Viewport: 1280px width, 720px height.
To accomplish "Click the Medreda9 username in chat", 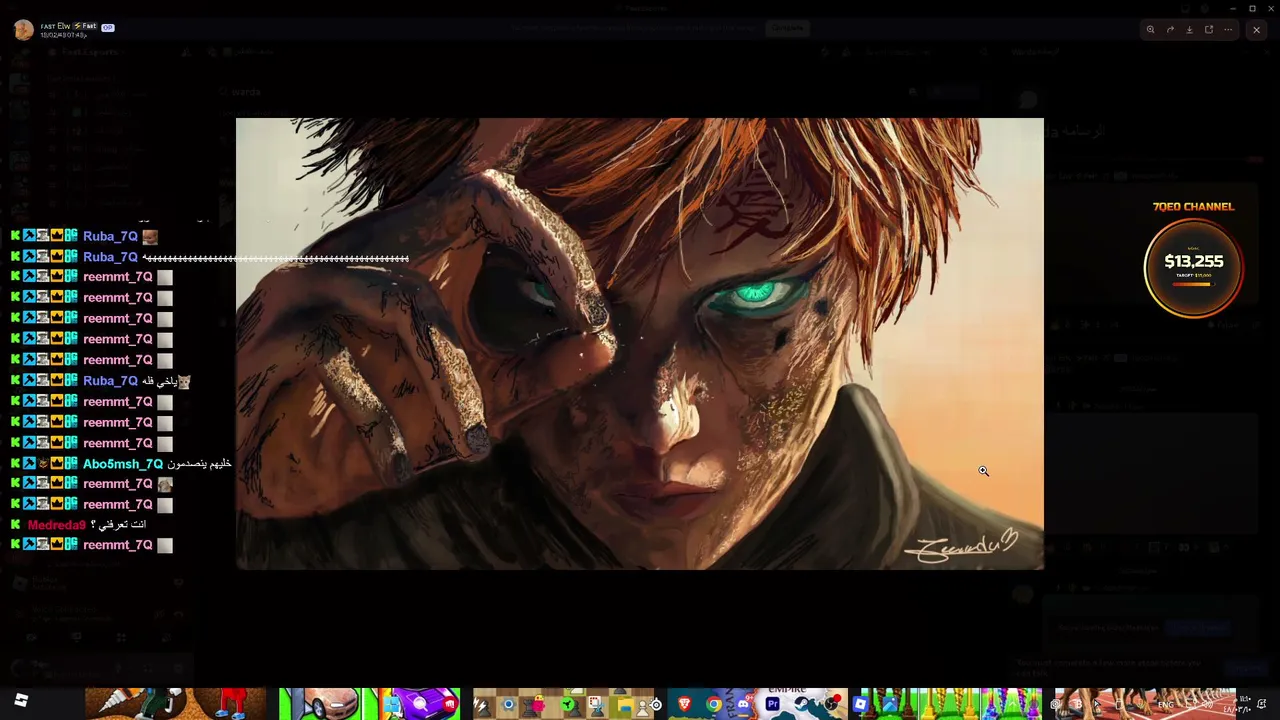I will (57, 525).
